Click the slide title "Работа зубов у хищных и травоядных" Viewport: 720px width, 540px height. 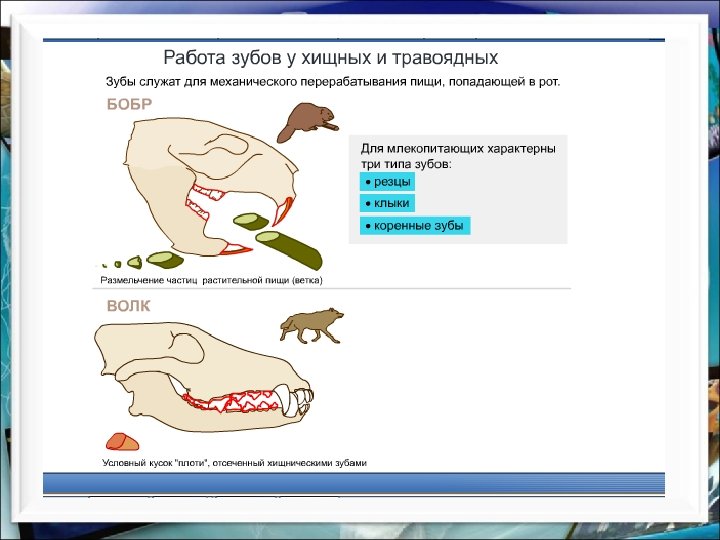331,58
